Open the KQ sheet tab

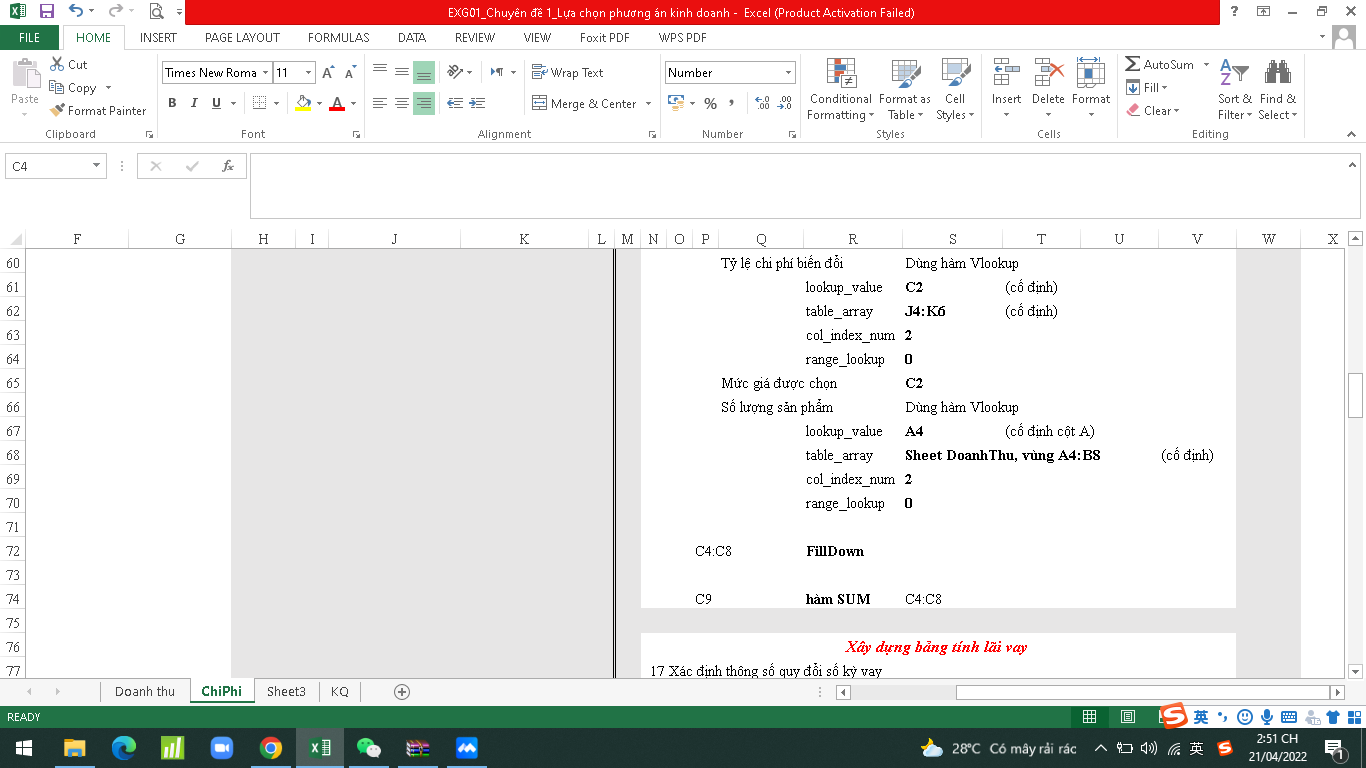pos(340,692)
